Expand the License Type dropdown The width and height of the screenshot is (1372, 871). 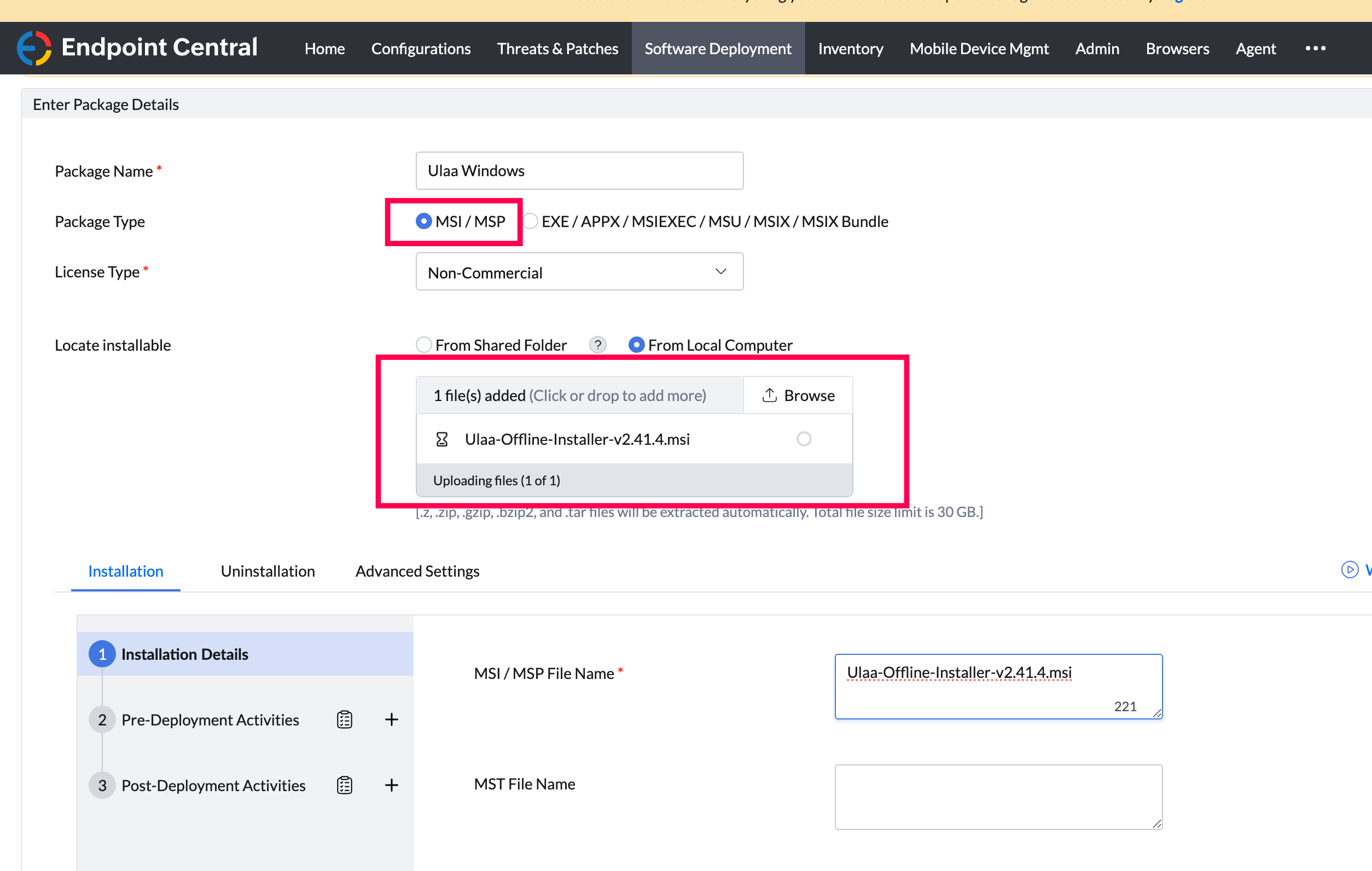(x=579, y=272)
